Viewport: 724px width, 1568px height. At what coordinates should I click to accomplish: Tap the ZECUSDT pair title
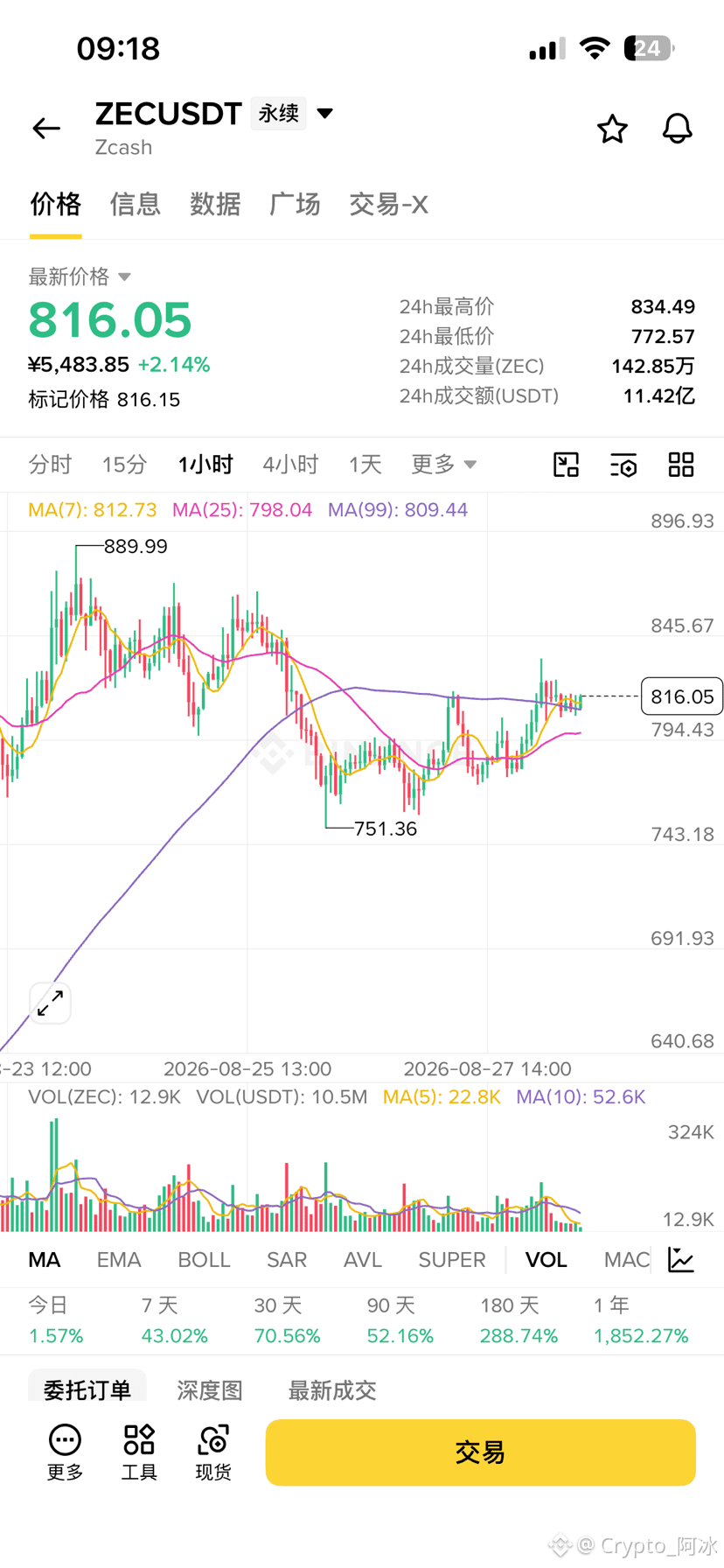pyautogui.click(x=168, y=114)
